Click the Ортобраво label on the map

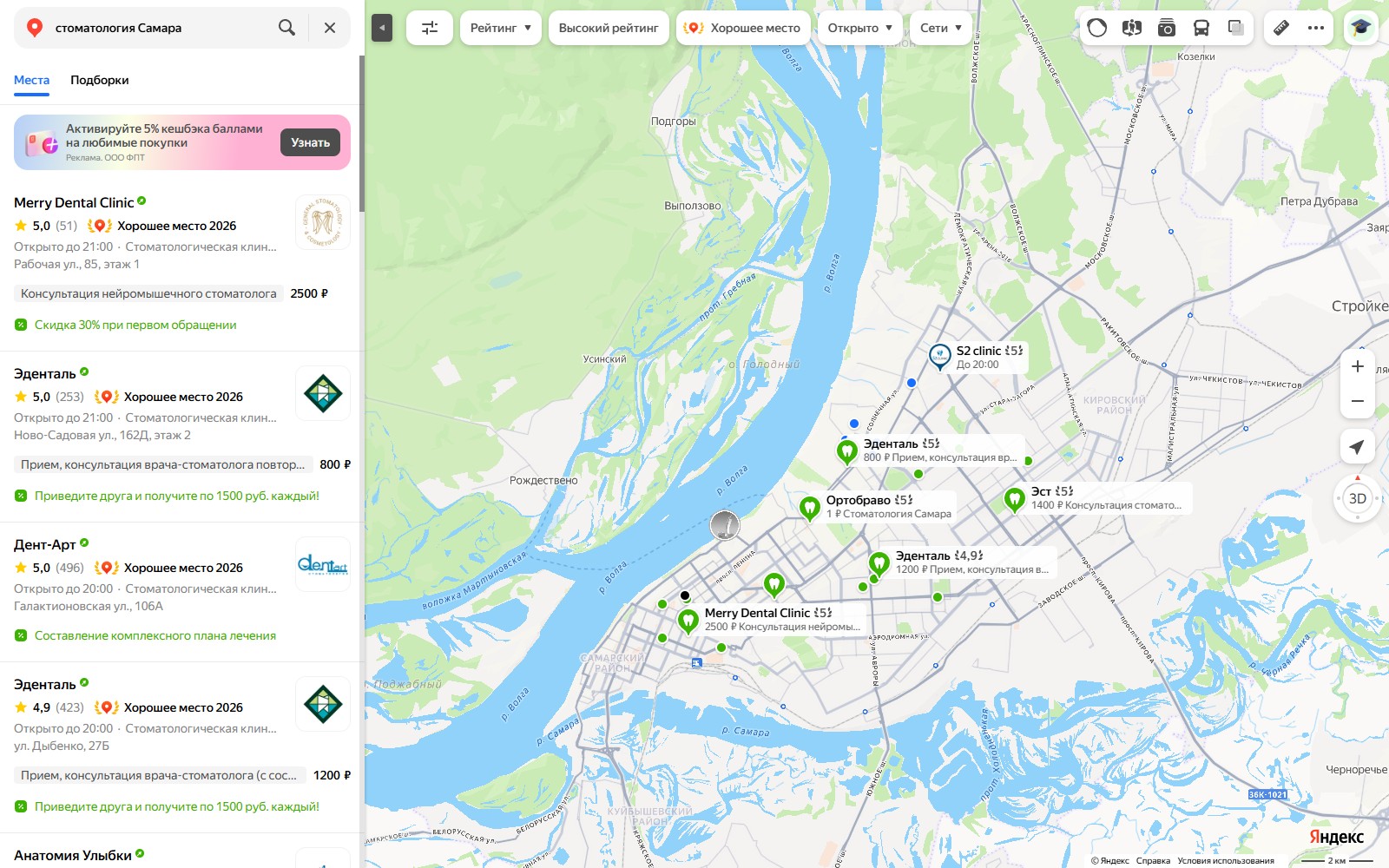coord(888,507)
